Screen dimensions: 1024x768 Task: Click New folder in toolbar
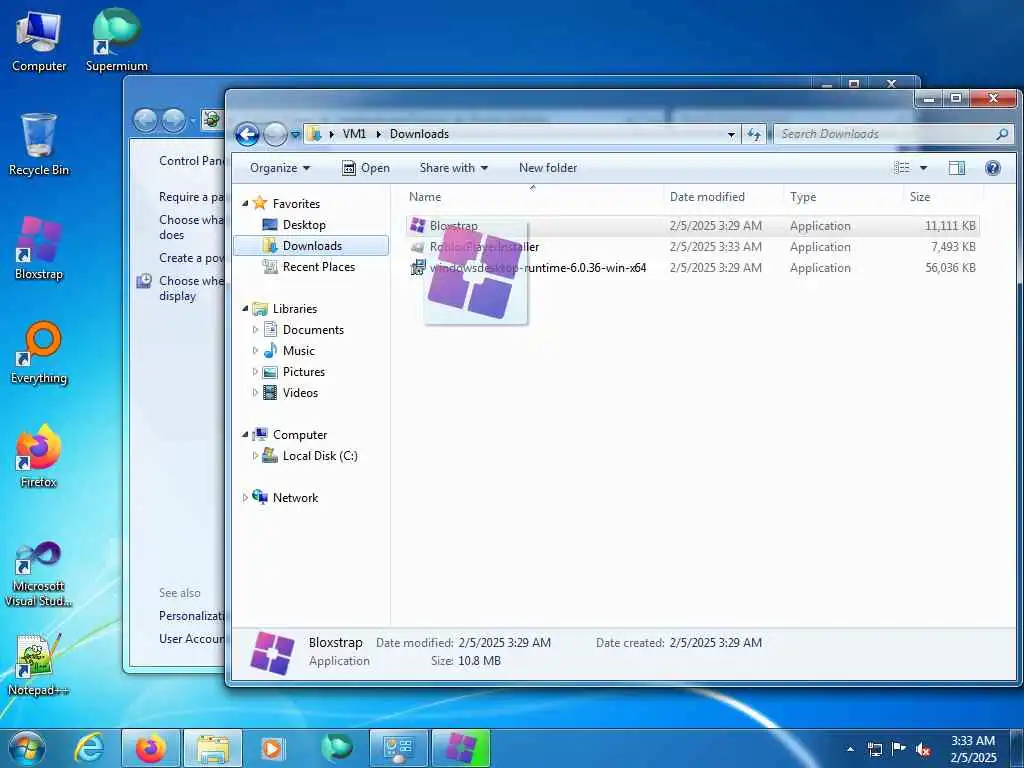point(548,168)
